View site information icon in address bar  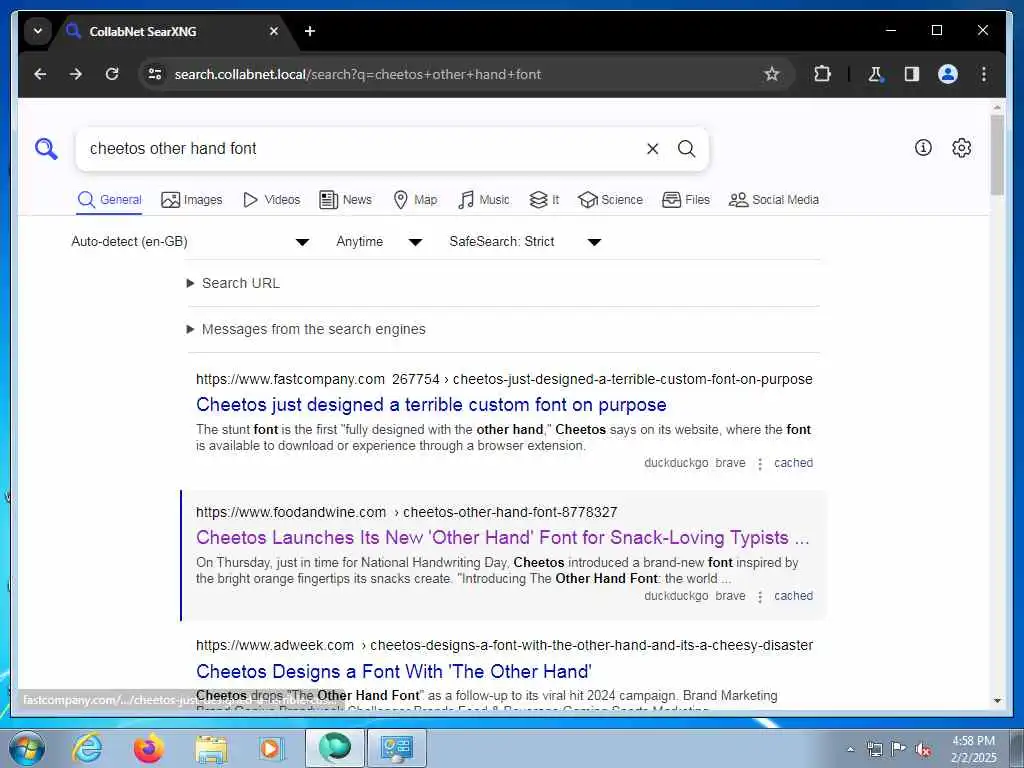[x=155, y=74]
